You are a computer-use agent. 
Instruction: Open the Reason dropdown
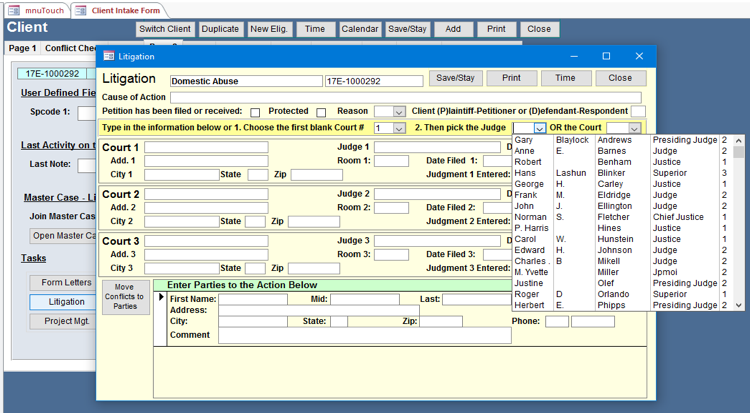tap(399, 112)
